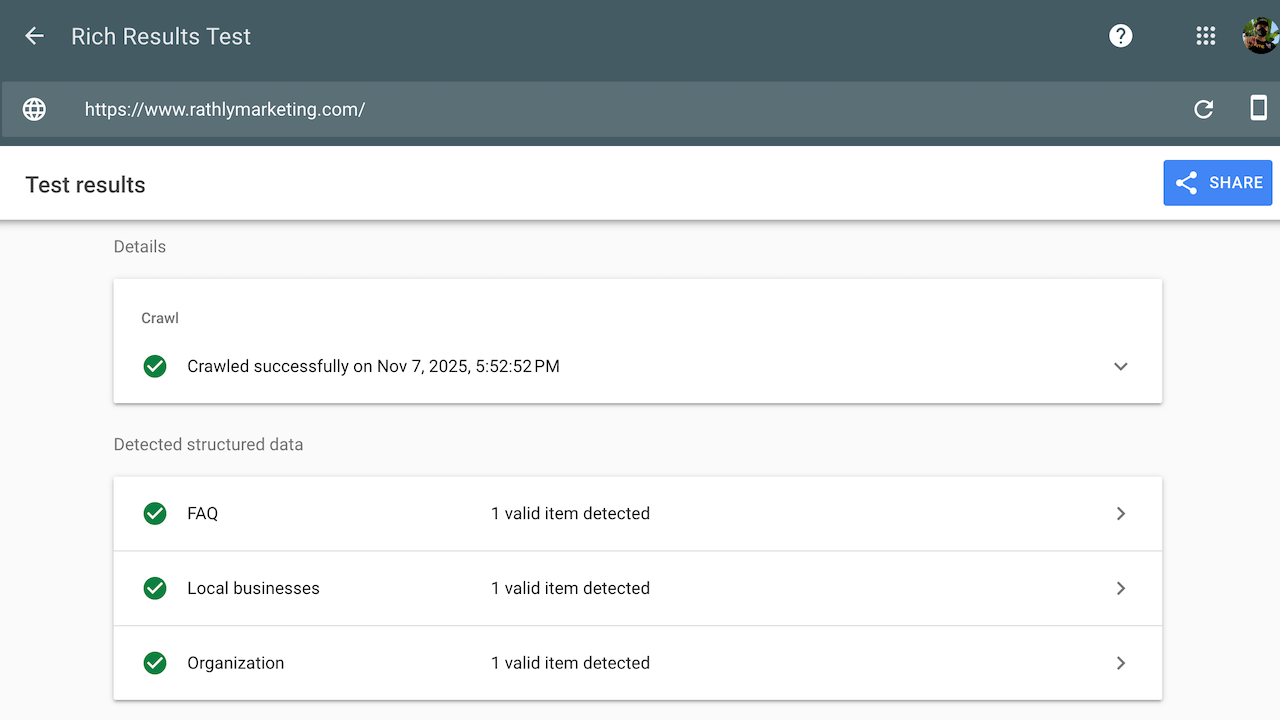Expand the Local businesses result row

pyautogui.click(x=1120, y=588)
